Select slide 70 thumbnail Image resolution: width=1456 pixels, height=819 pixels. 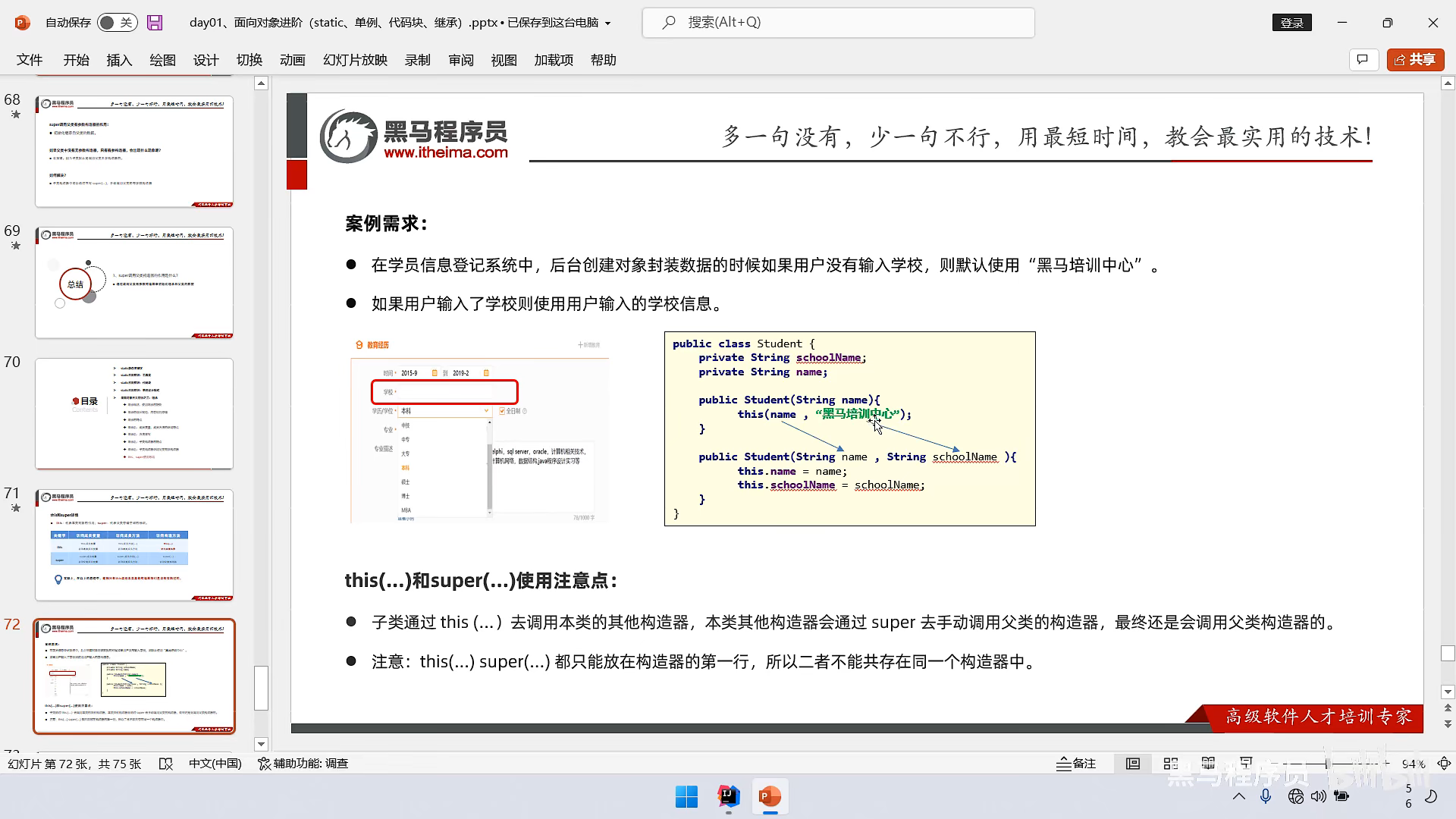point(134,413)
